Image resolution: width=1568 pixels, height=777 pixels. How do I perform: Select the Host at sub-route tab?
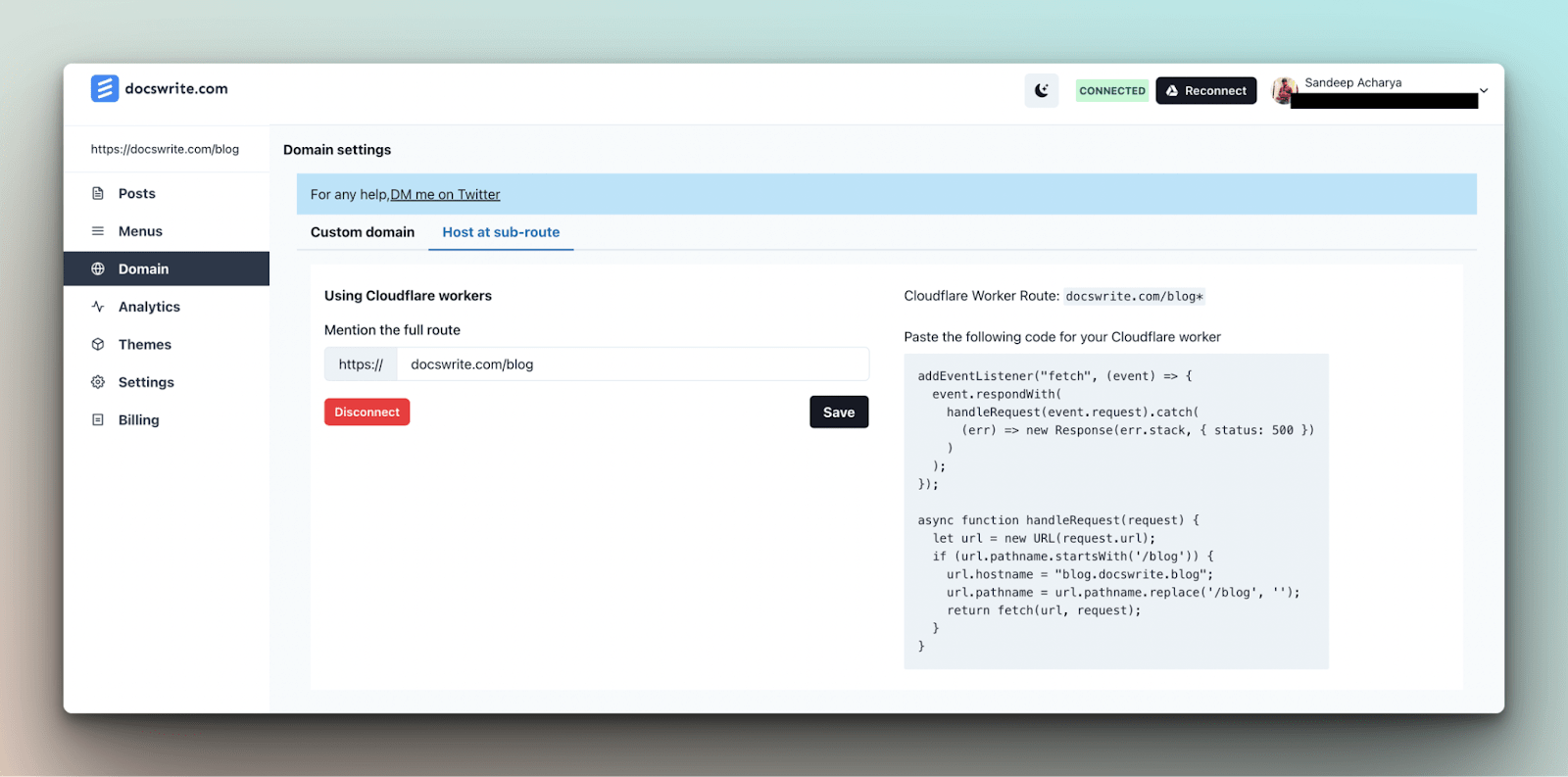tap(501, 232)
